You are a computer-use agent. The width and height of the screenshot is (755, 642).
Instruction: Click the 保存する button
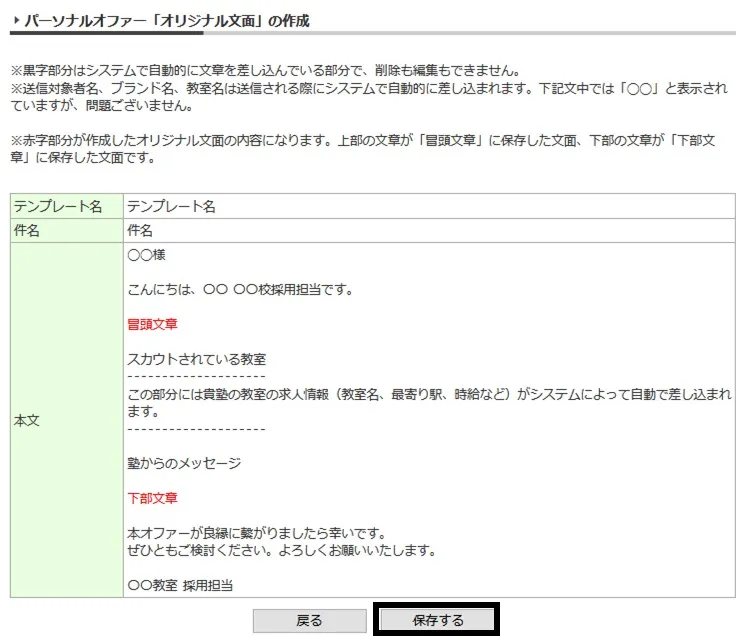click(437, 620)
